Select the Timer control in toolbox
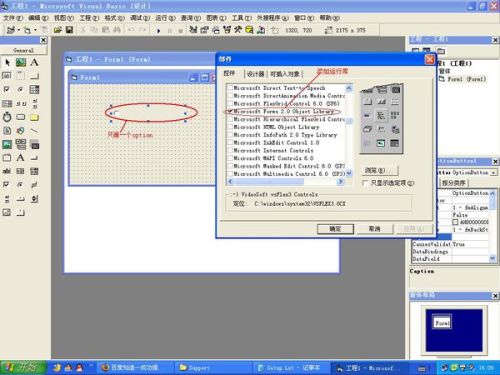Screen dimensions: 500x375 pyautogui.click(x=7, y=117)
